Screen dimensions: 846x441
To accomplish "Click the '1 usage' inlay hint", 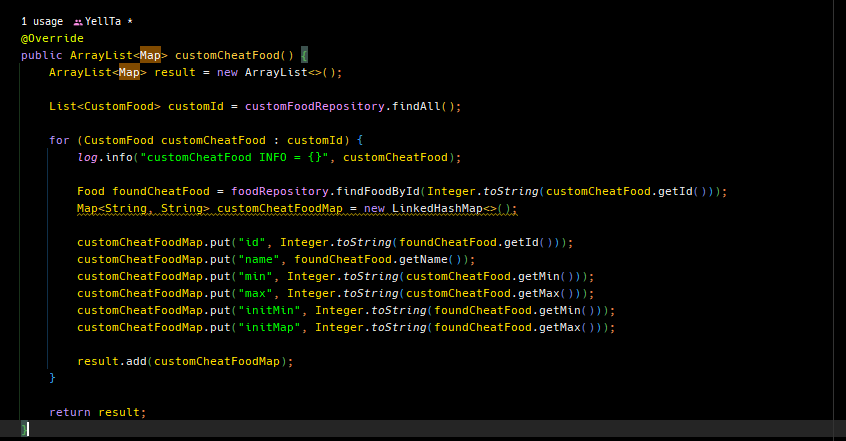I will pyautogui.click(x=42, y=22).
